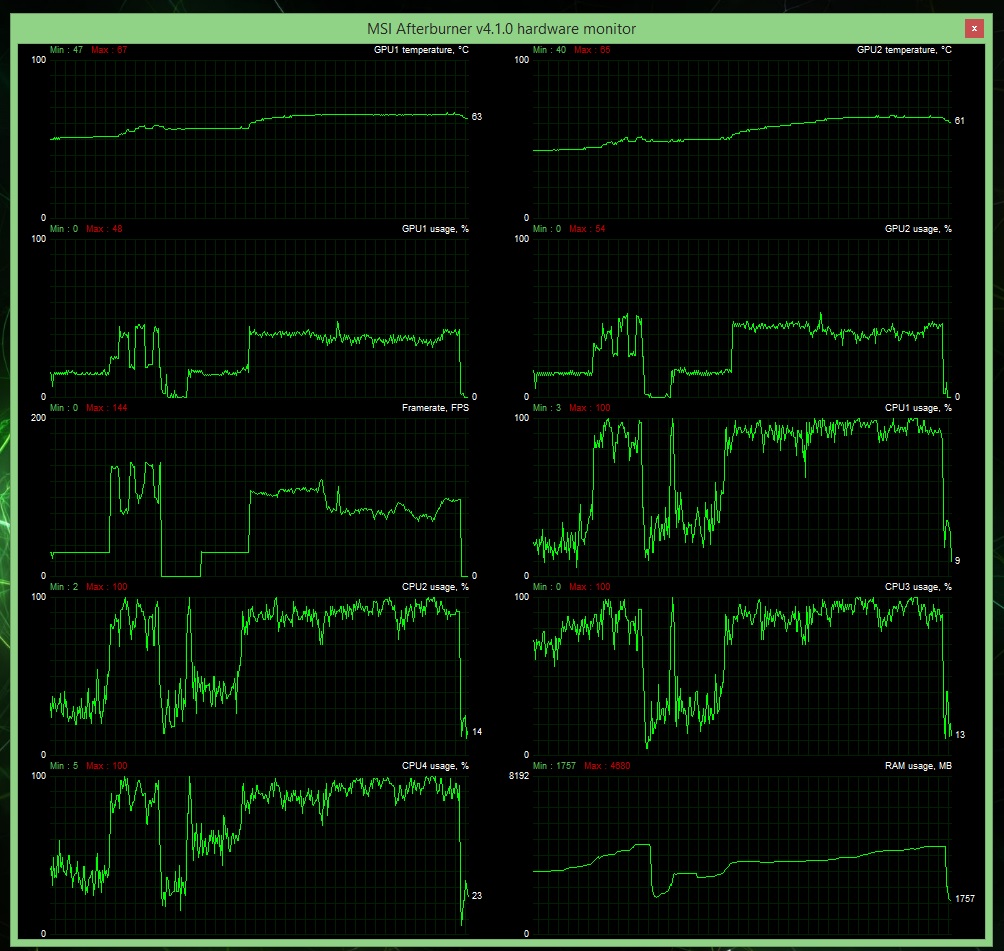
Task: Select the "CPU4 usage, %" label
Action: [x=435, y=766]
